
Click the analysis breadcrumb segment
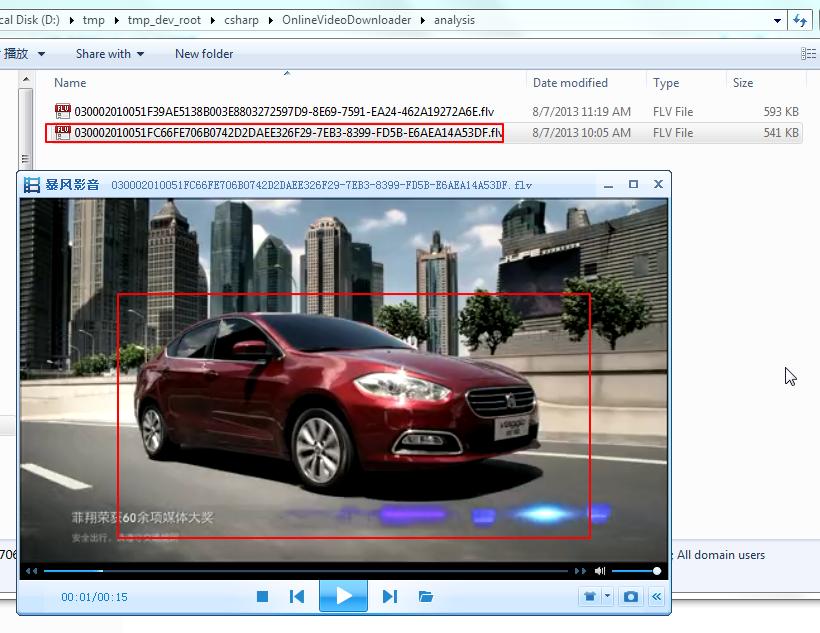(454, 20)
